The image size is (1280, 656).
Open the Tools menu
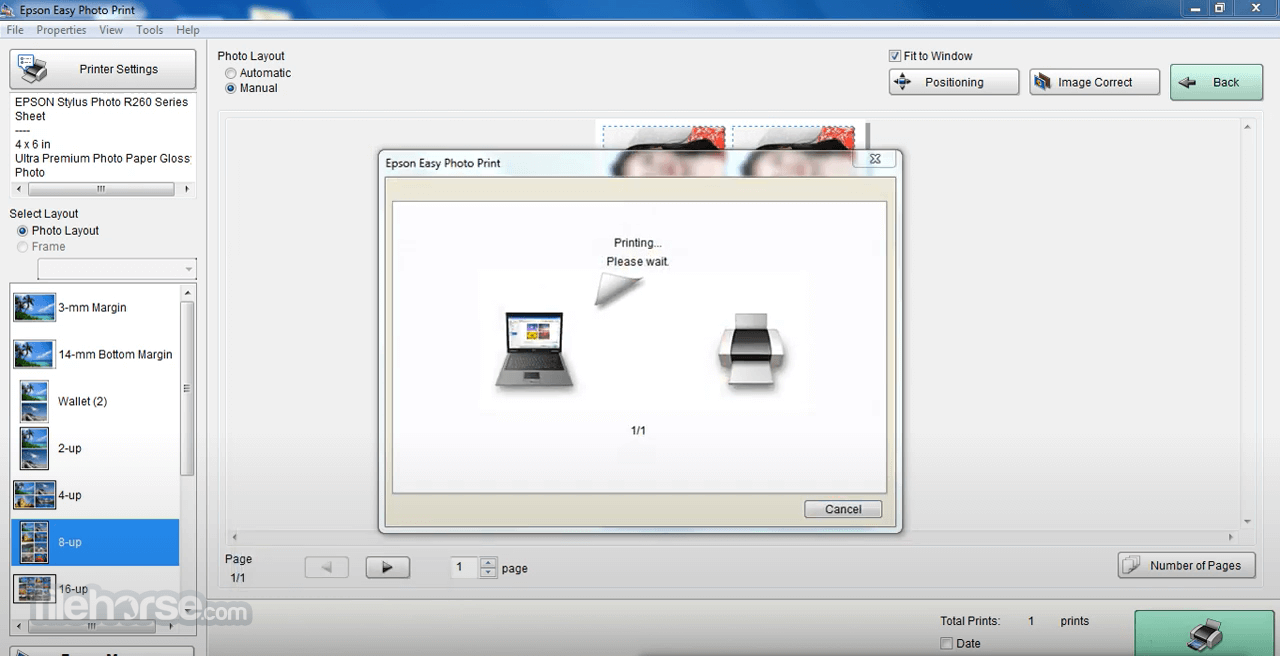(150, 30)
